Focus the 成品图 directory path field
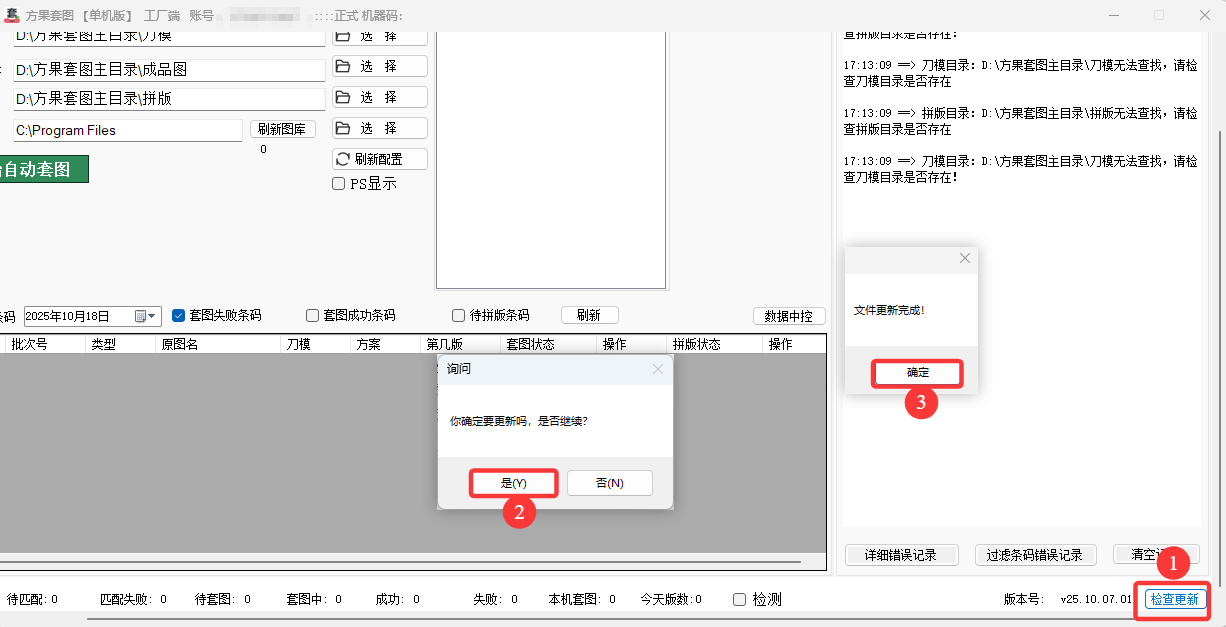This screenshot has width=1226, height=627. [x=169, y=70]
